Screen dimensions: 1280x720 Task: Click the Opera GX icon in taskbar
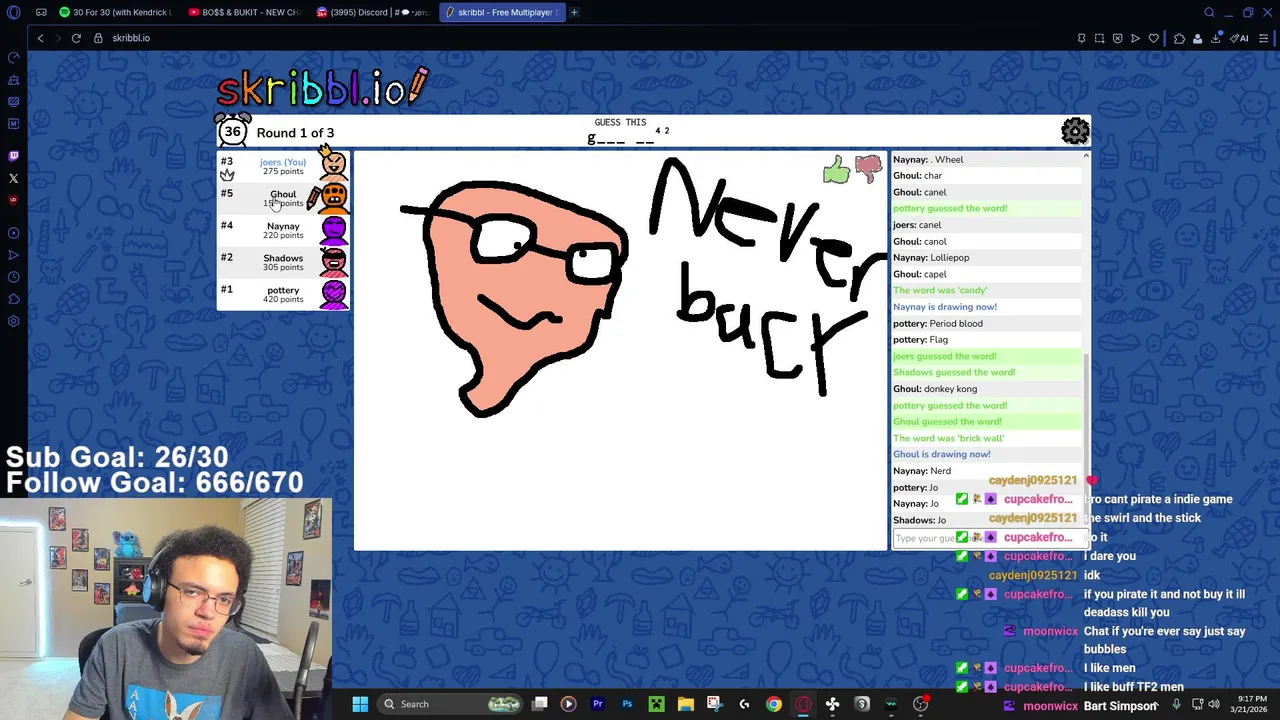tap(803, 704)
